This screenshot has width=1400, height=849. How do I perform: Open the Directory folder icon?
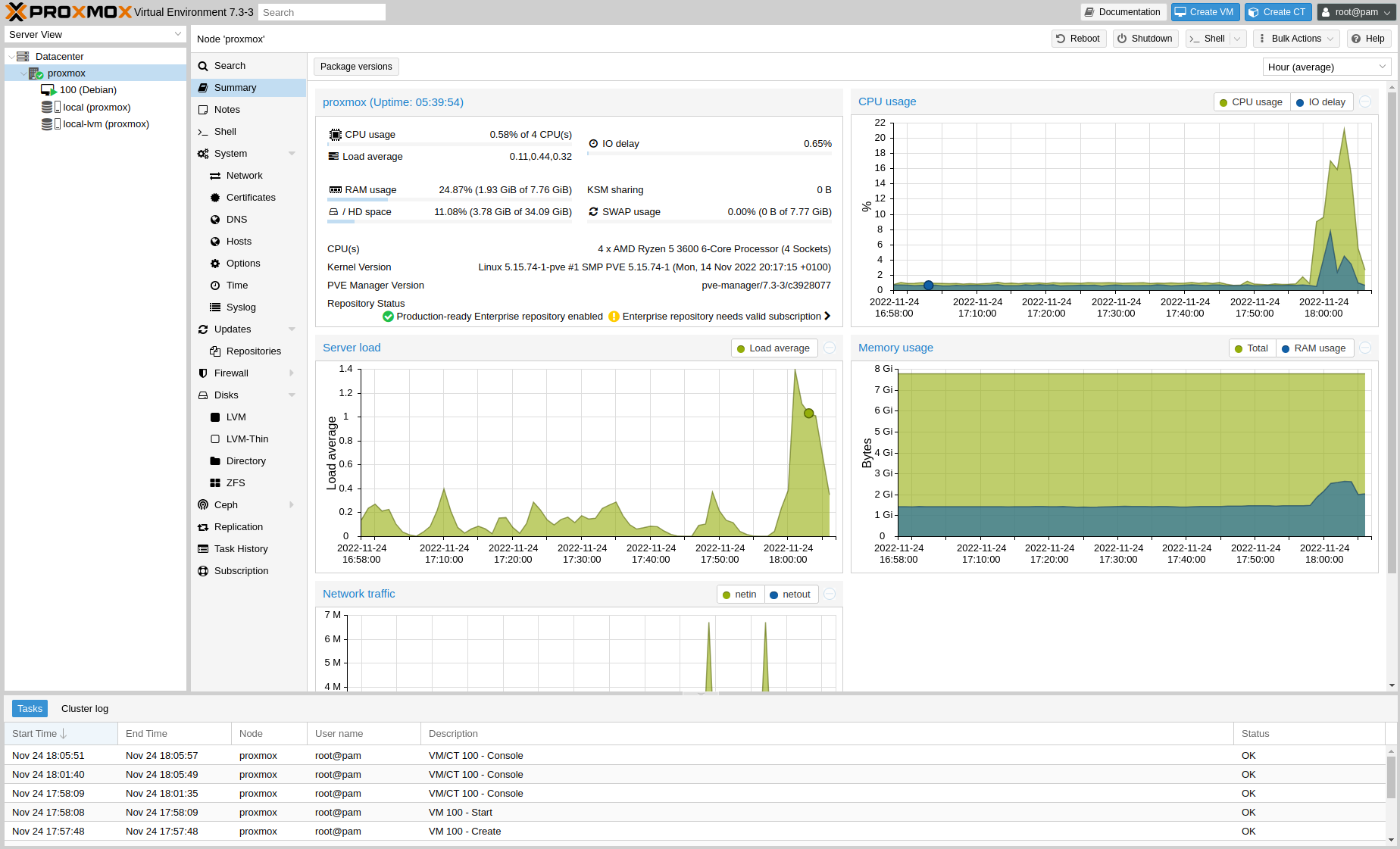click(215, 461)
